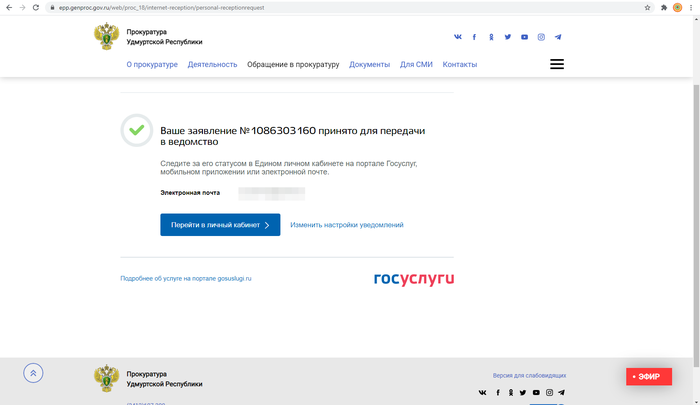Viewport: 700px width, 405px height.
Task: Open the 'Для СМИ' menu item
Action: click(416, 64)
